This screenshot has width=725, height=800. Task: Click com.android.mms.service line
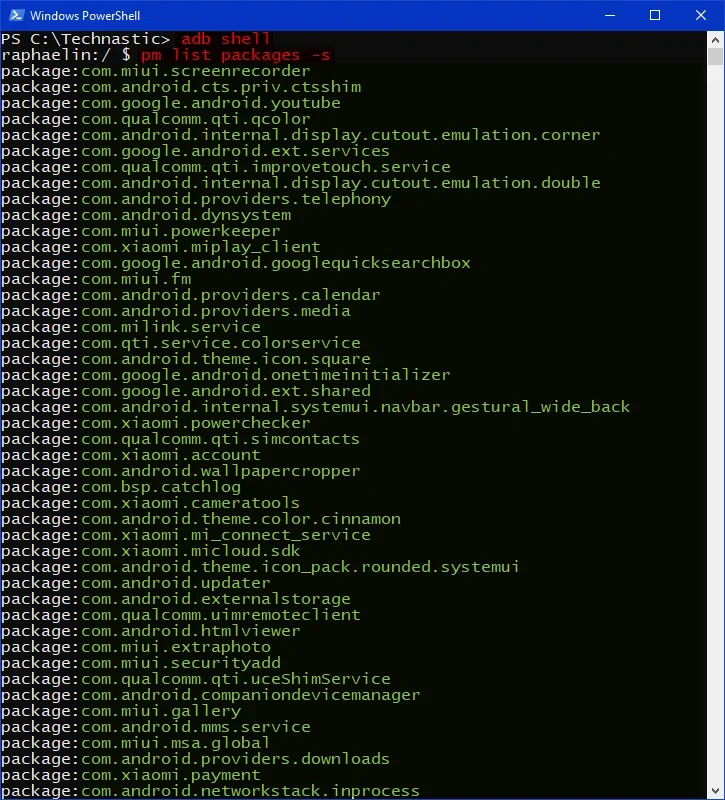pos(156,727)
